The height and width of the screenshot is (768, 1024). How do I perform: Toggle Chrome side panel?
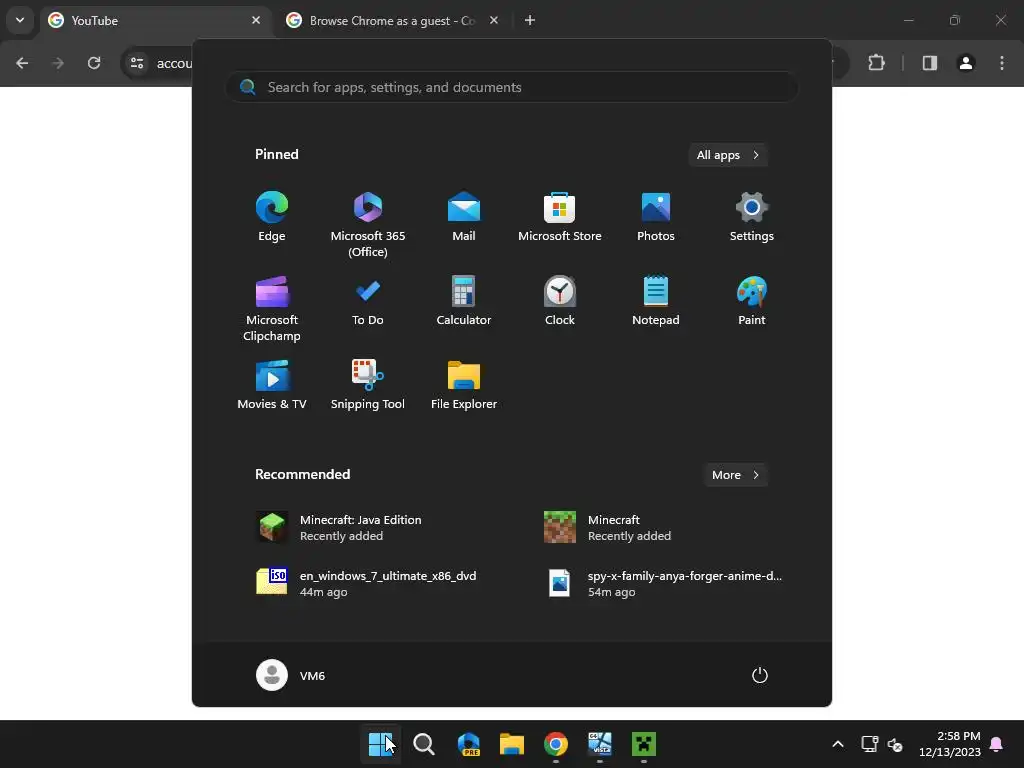click(x=930, y=63)
